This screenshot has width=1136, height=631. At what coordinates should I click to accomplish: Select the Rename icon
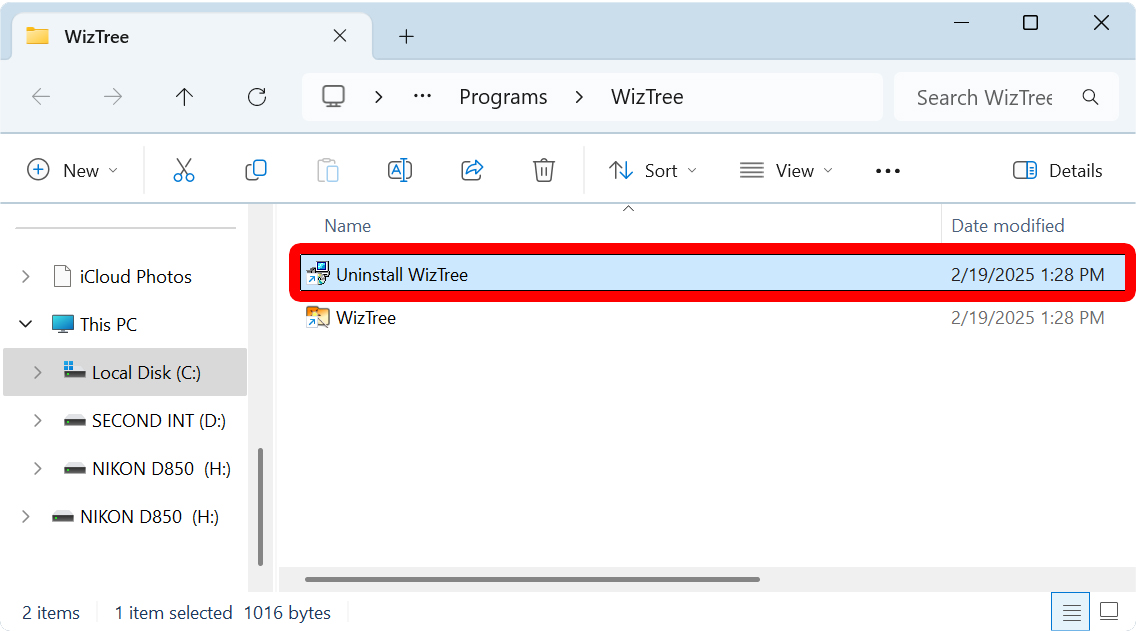(x=400, y=170)
